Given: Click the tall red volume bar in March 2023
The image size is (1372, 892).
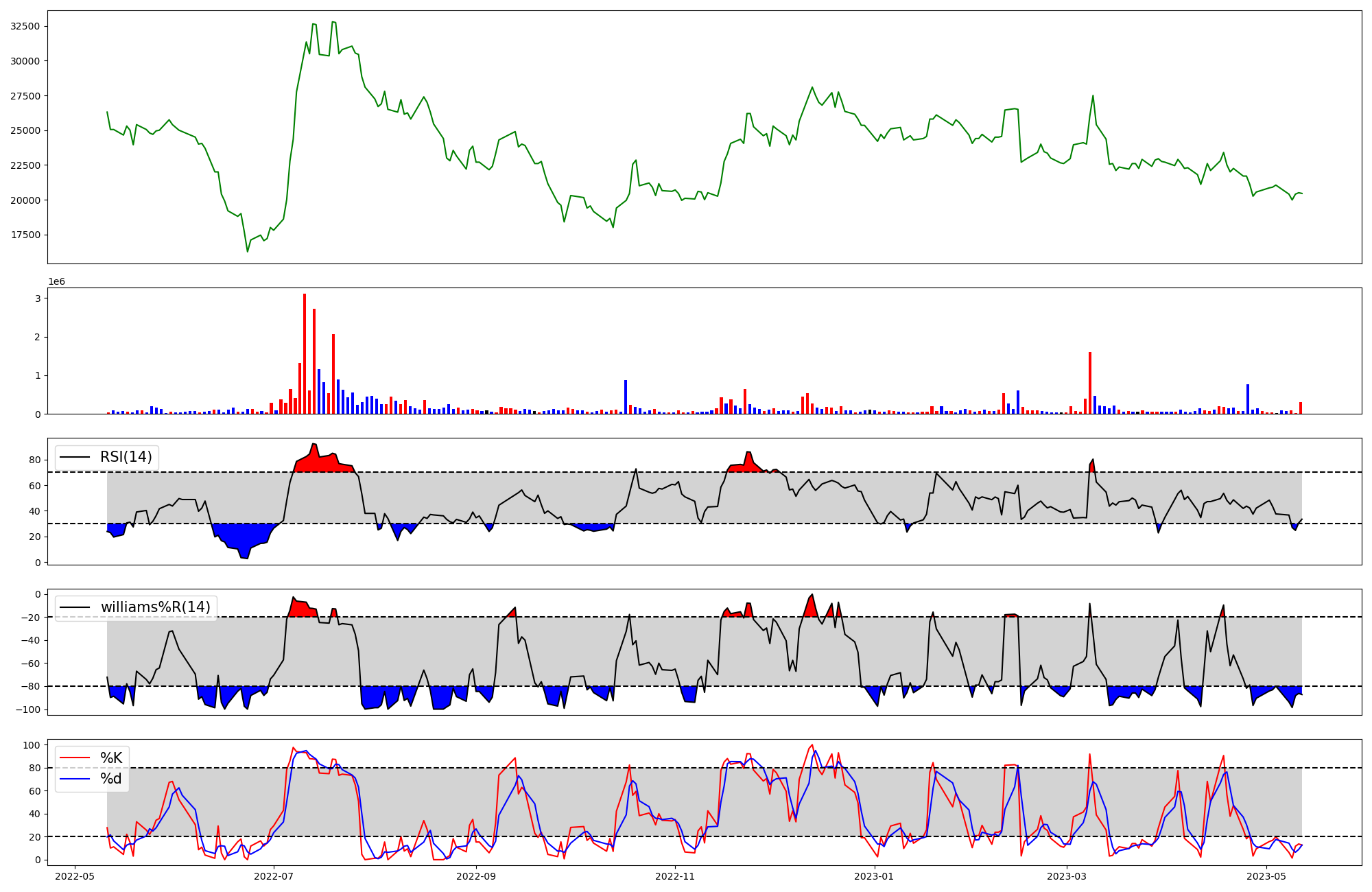Looking at the screenshot, I should pos(1089,383).
